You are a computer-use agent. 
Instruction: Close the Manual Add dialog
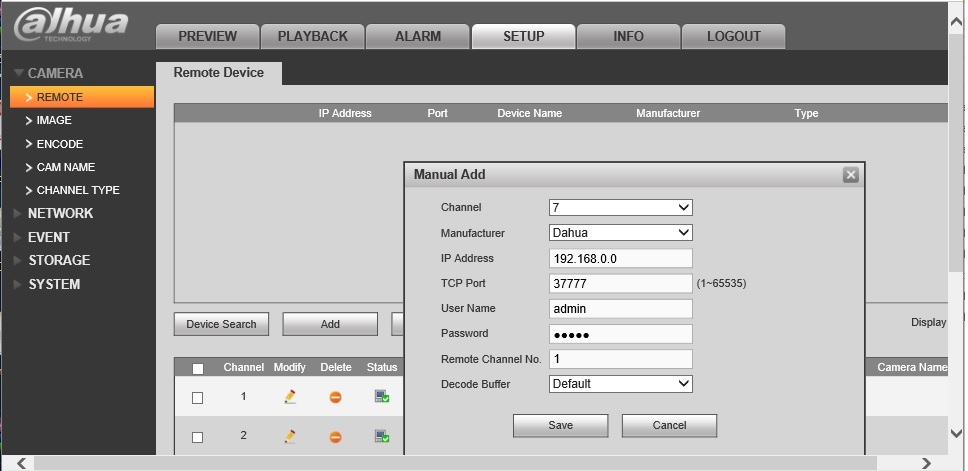[x=851, y=175]
